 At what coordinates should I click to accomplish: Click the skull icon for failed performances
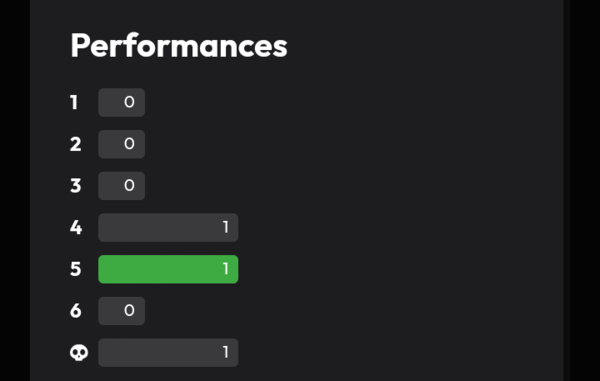tap(79, 353)
